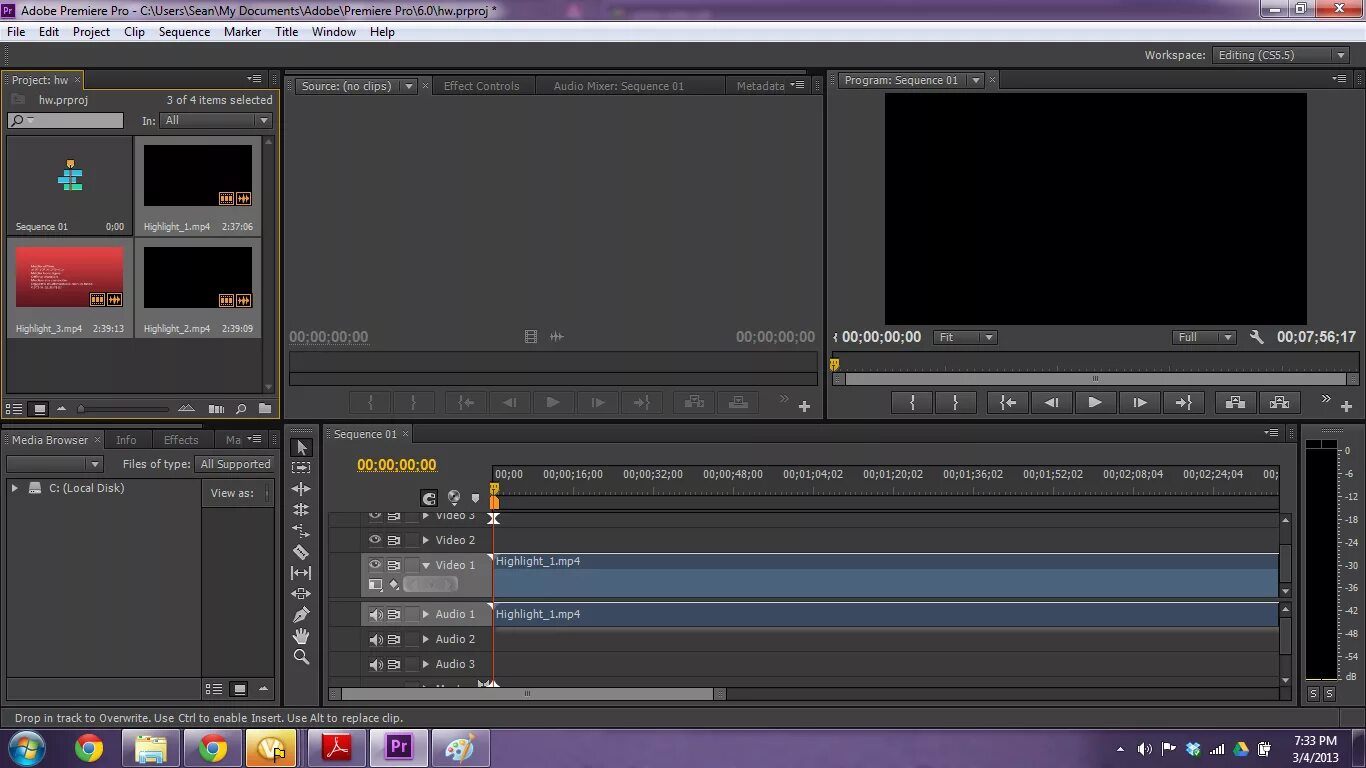The width and height of the screenshot is (1366, 768).
Task: Select the Rolling Edit tool
Action: tap(301, 510)
